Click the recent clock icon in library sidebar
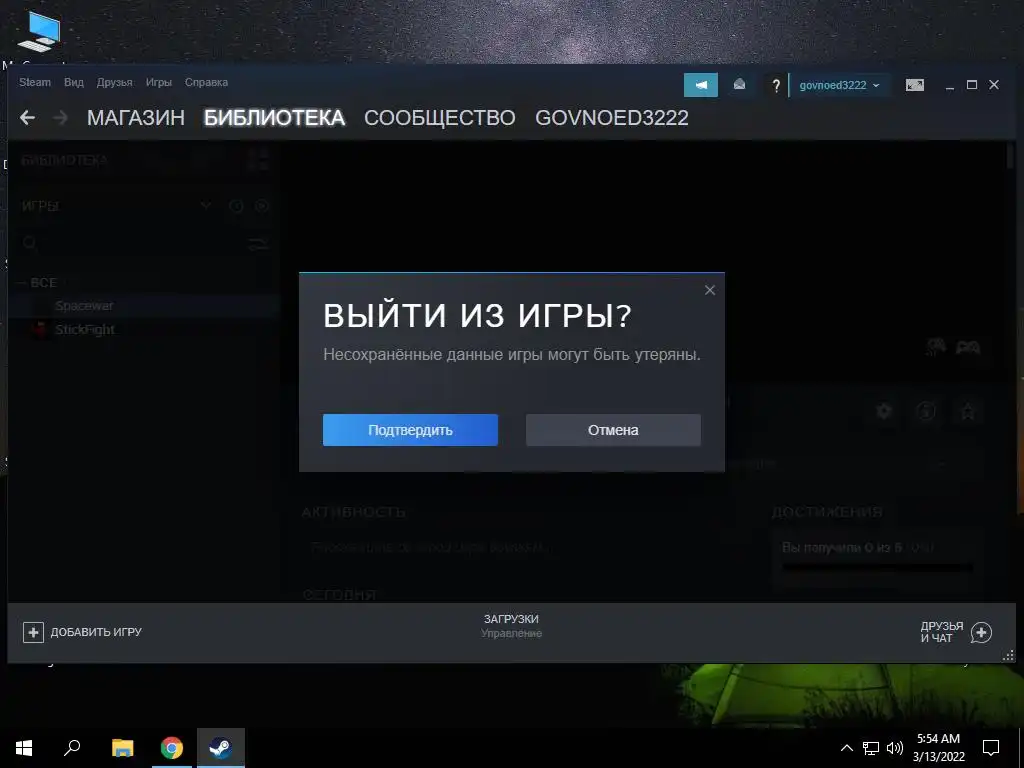This screenshot has width=1024, height=768. click(x=236, y=206)
